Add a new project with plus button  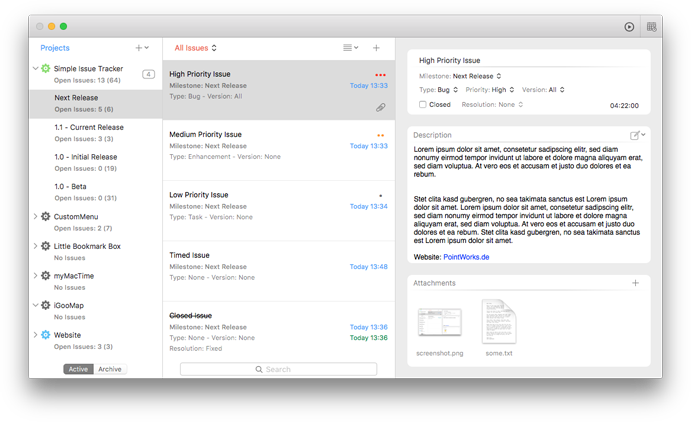[x=141, y=48]
